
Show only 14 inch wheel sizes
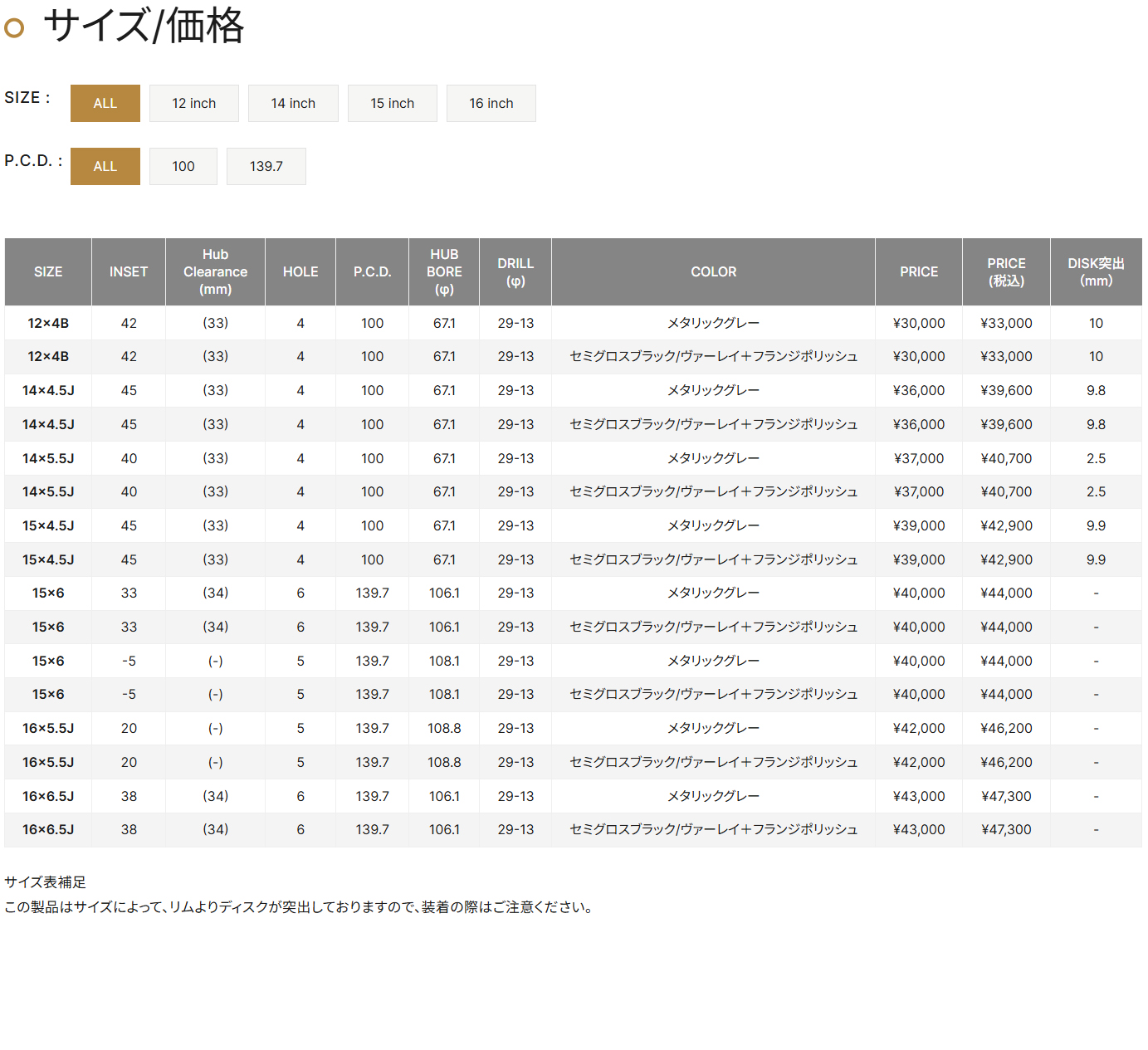(x=293, y=104)
